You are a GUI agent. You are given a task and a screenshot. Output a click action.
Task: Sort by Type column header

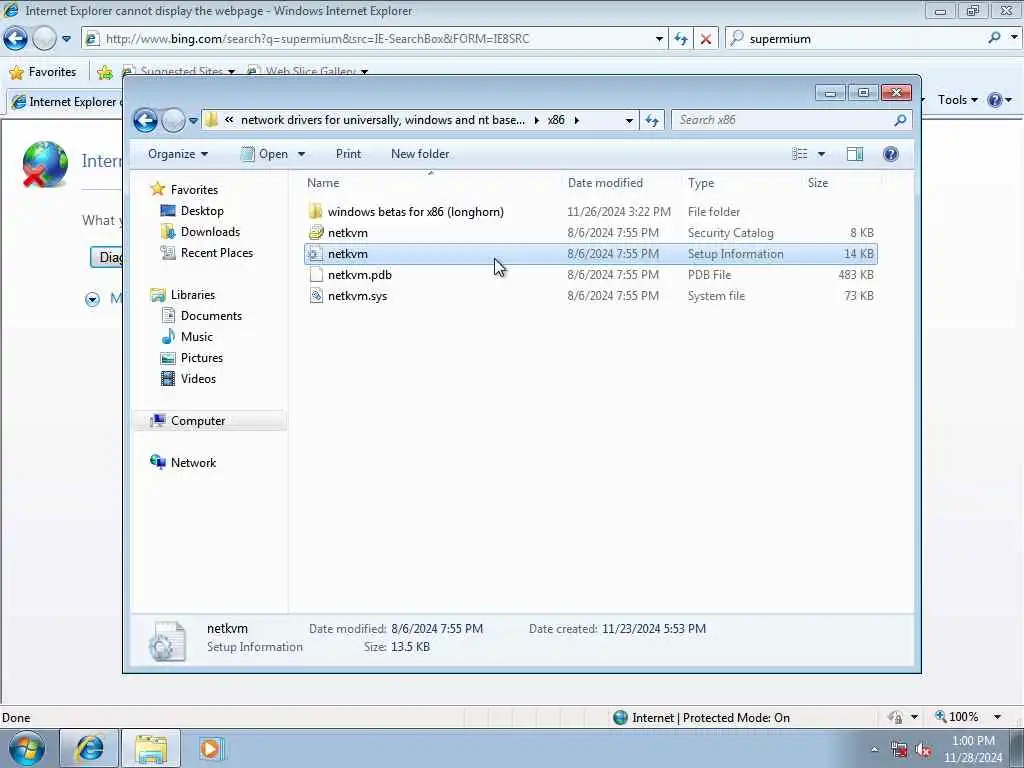click(741, 184)
